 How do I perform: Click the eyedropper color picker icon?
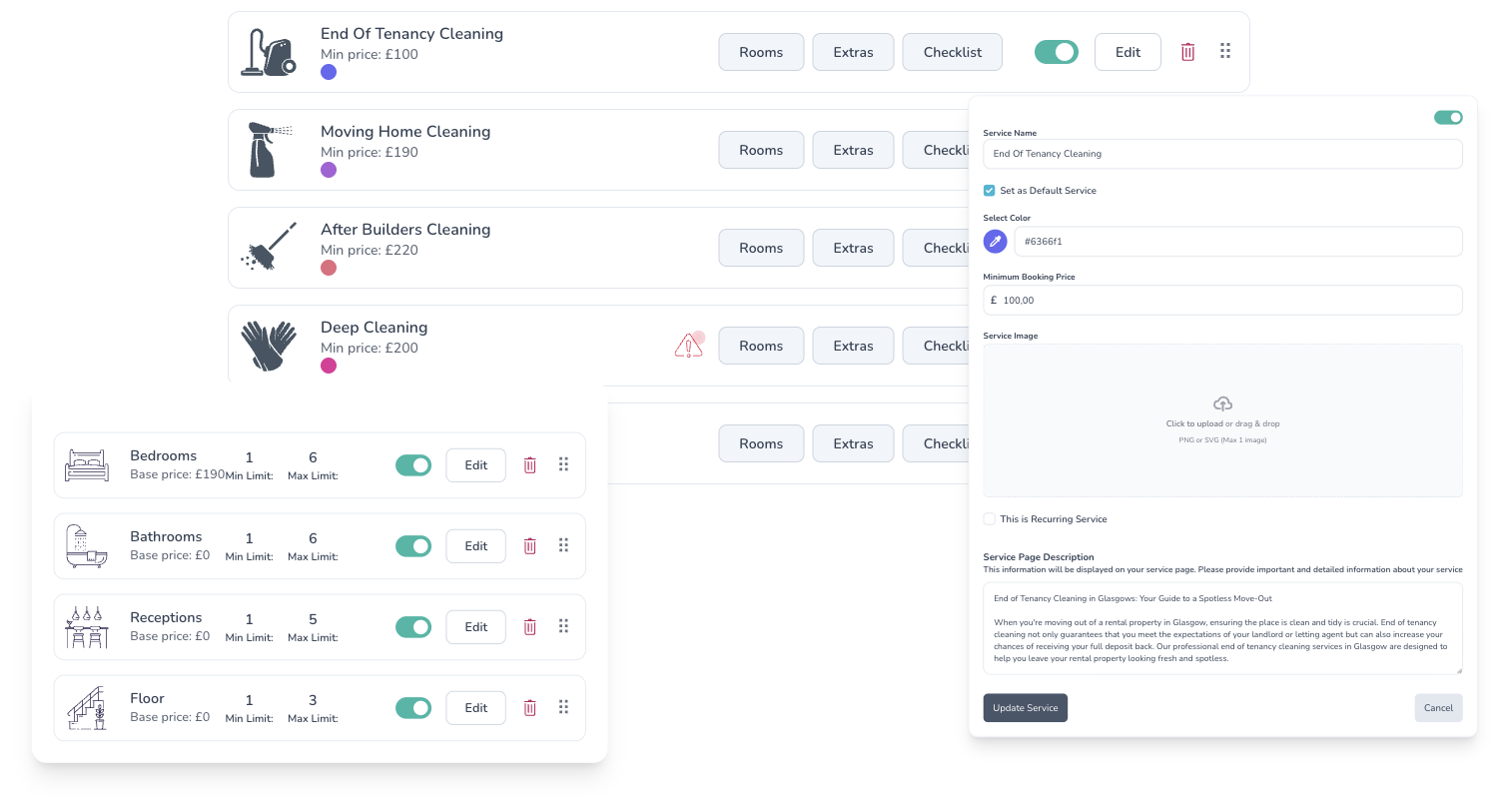pos(995,242)
